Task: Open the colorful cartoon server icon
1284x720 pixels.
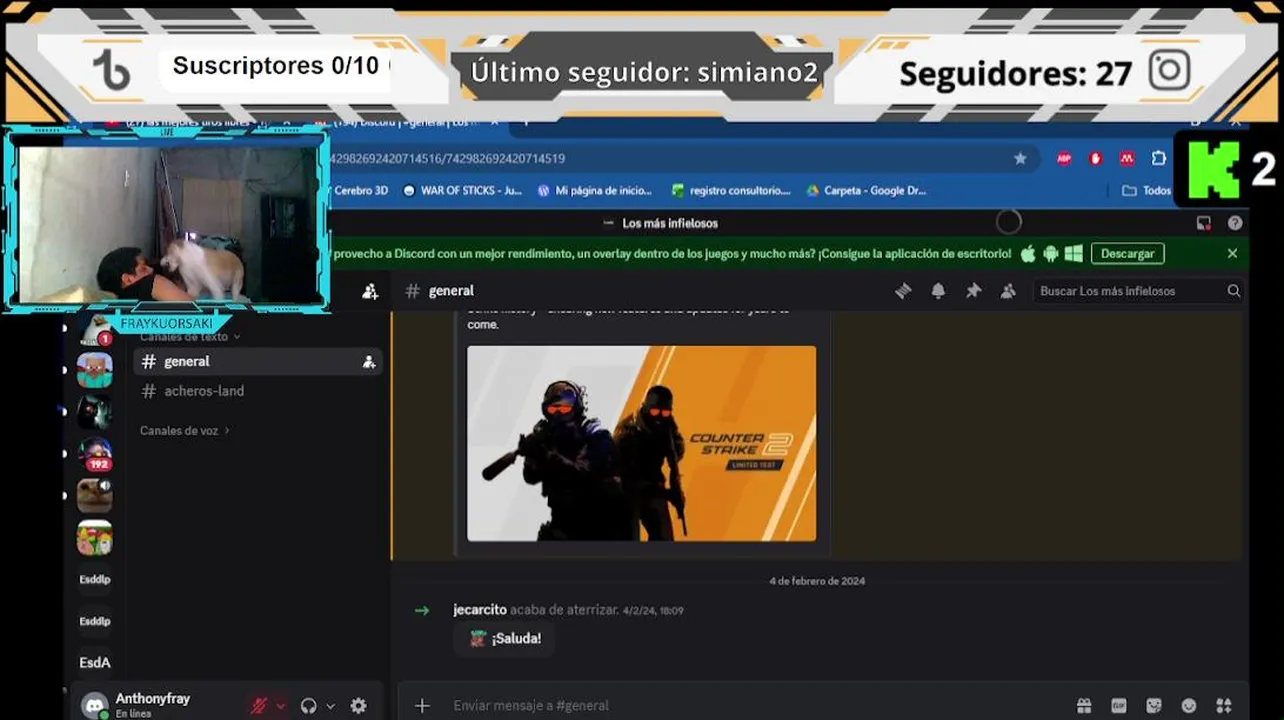Action: point(95,538)
